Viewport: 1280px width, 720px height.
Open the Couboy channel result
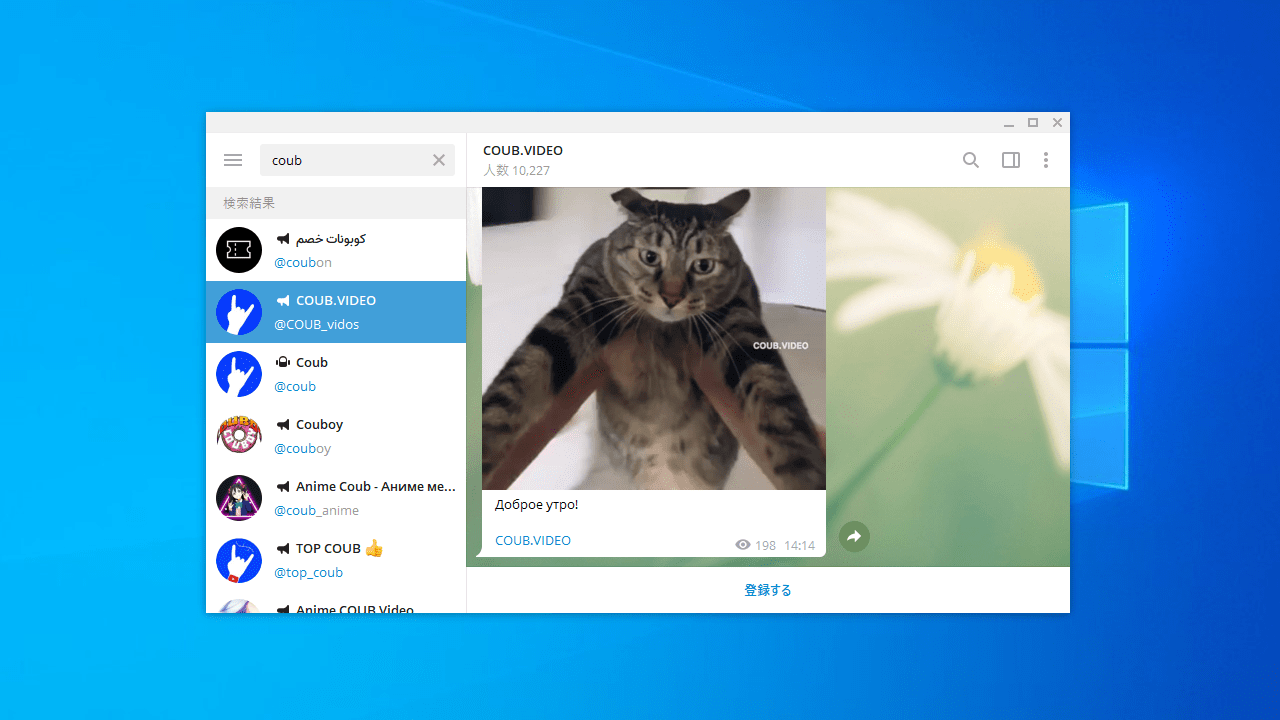[x=336, y=436]
